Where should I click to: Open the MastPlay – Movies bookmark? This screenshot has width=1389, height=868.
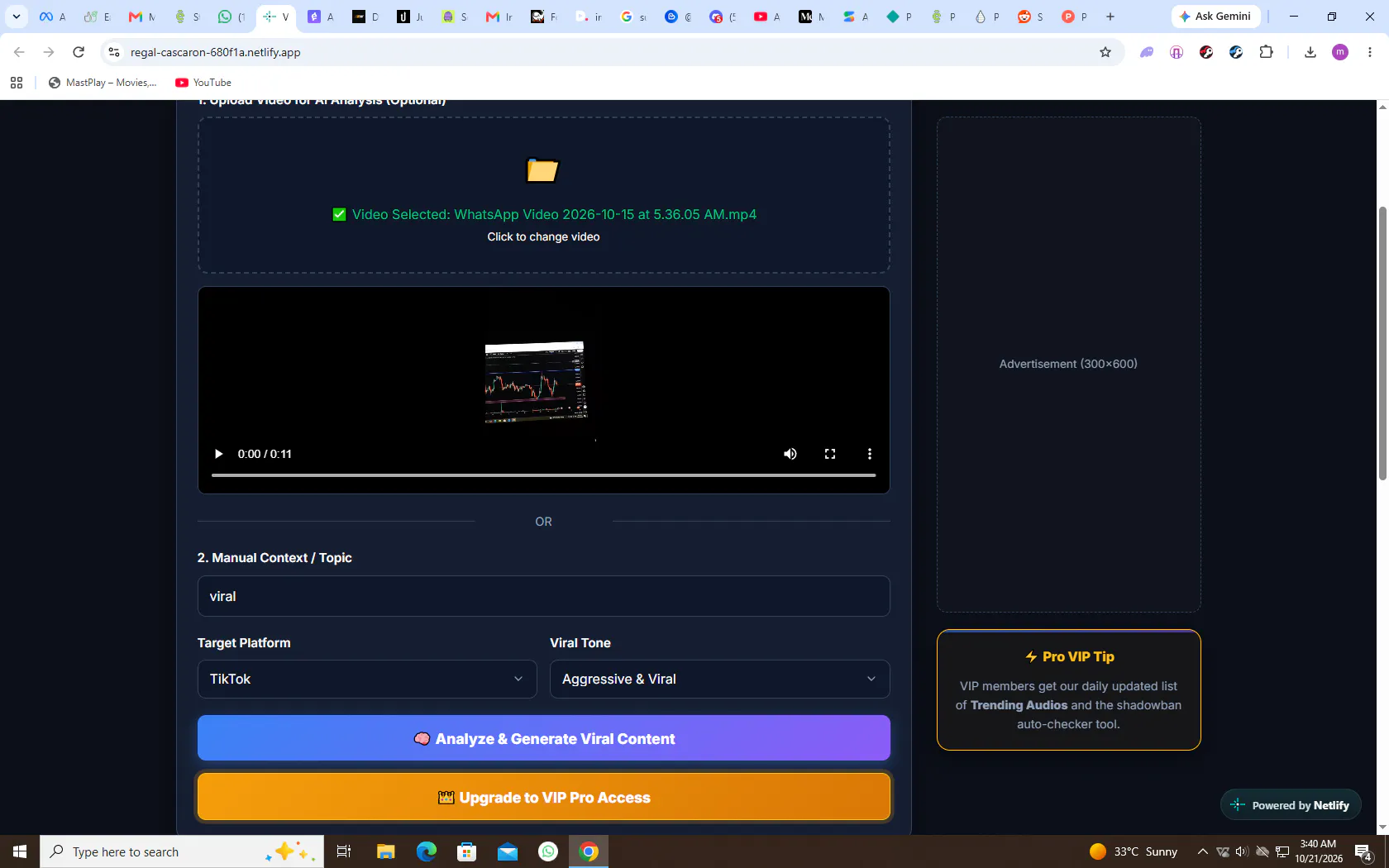click(x=103, y=83)
